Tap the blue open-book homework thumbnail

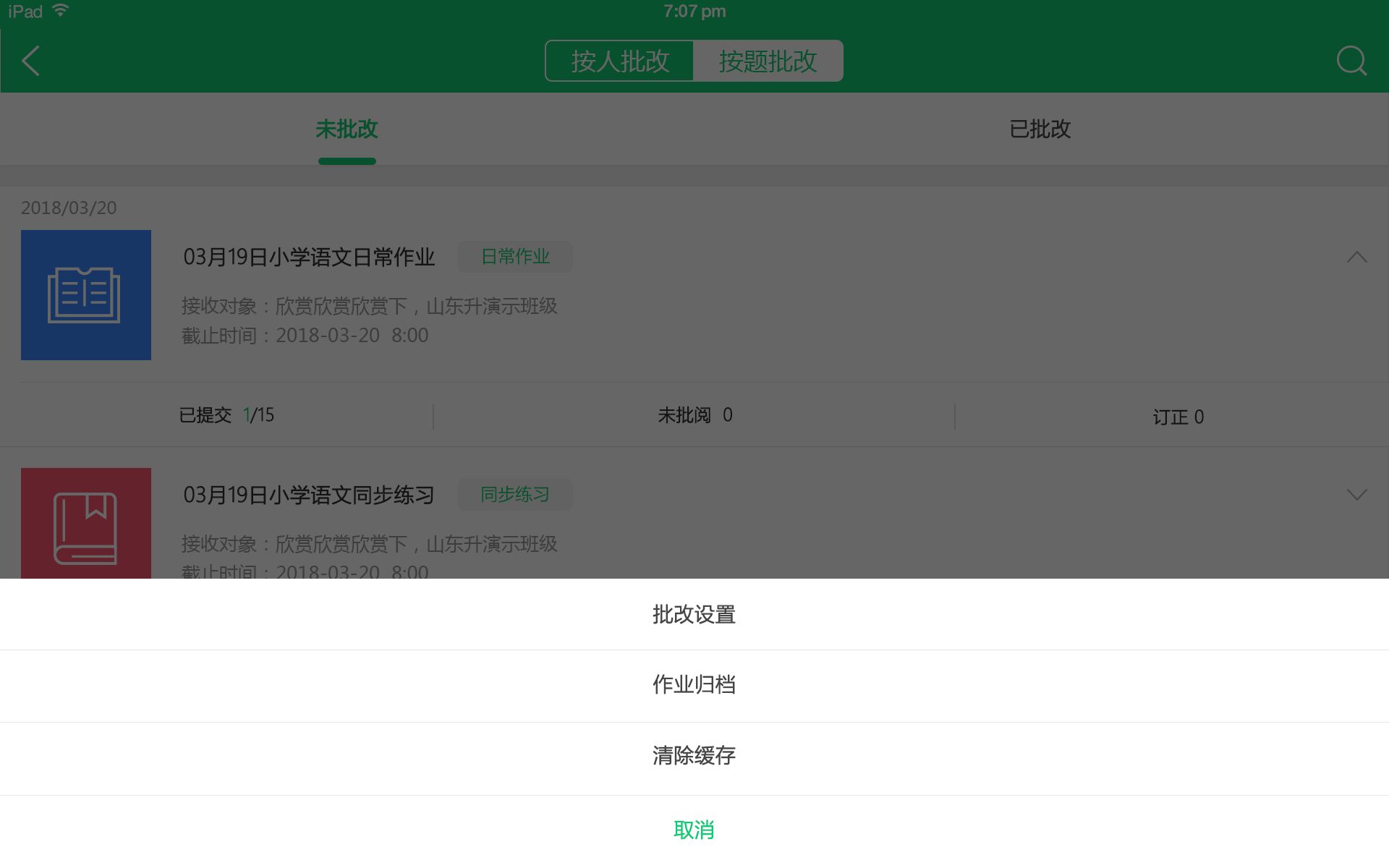[86, 295]
